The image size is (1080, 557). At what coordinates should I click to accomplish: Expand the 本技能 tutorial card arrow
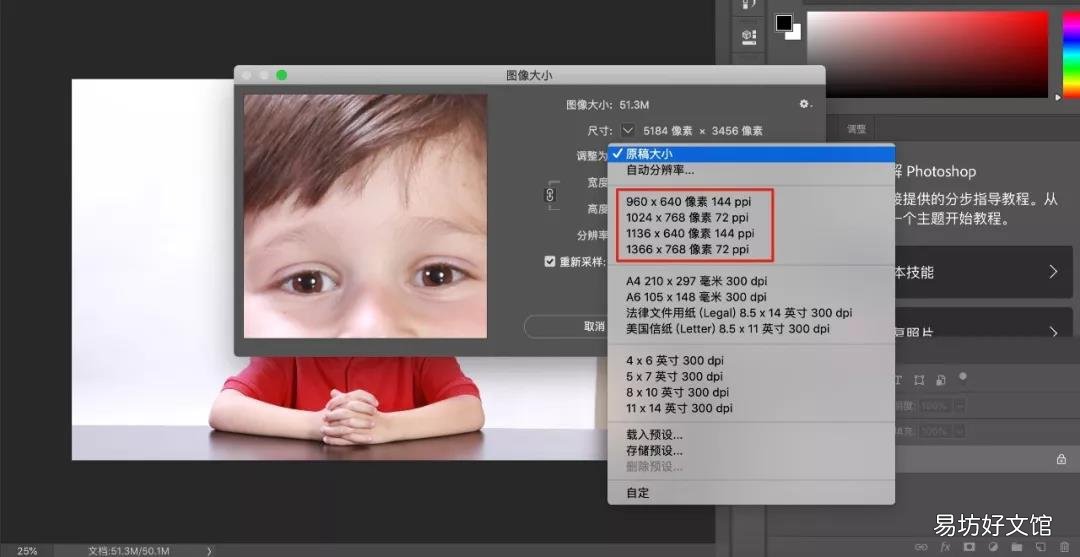click(x=1053, y=272)
